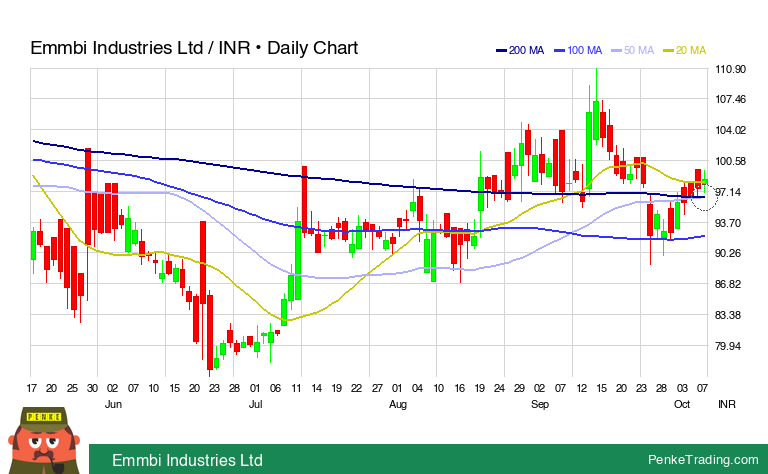The width and height of the screenshot is (768, 474).
Task: Click the date label 24 on the time axis
Action: pos(499,388)
